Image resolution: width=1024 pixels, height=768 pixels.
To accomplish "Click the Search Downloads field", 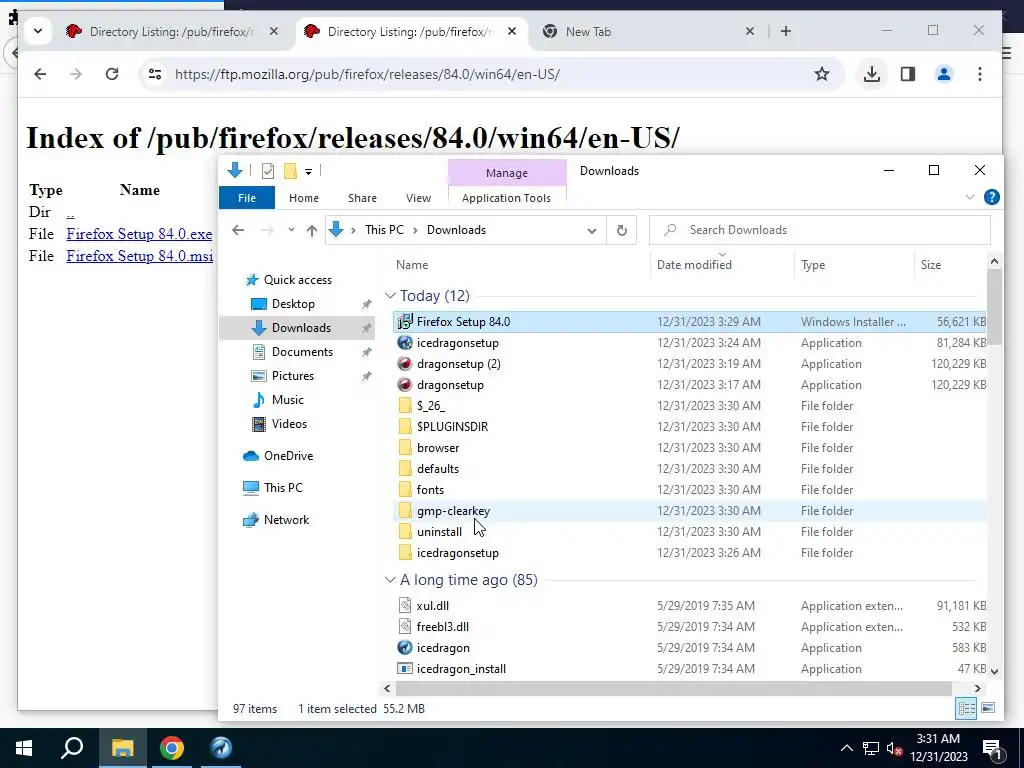I will [x=820, y=230].
